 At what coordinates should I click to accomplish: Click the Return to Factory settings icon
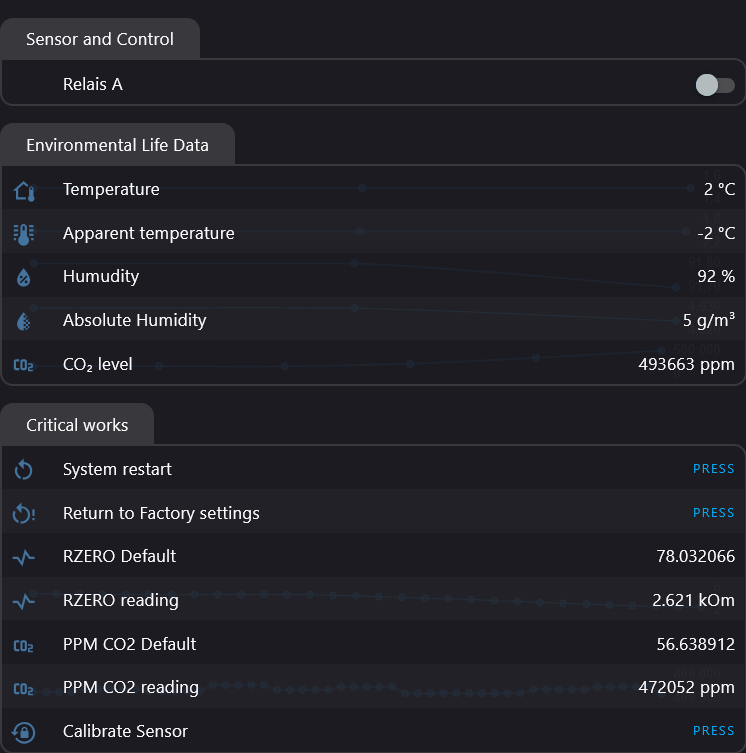pos(24,514)
